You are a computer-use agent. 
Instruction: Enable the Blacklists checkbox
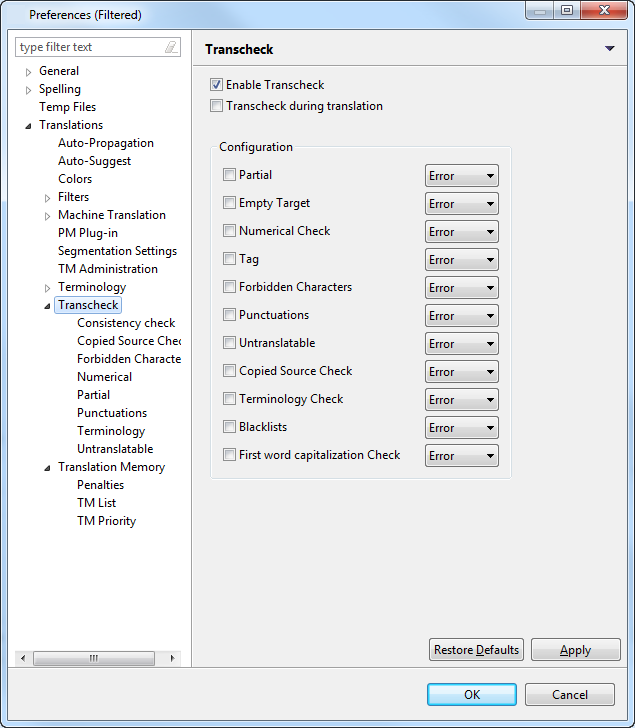(229, 427)
